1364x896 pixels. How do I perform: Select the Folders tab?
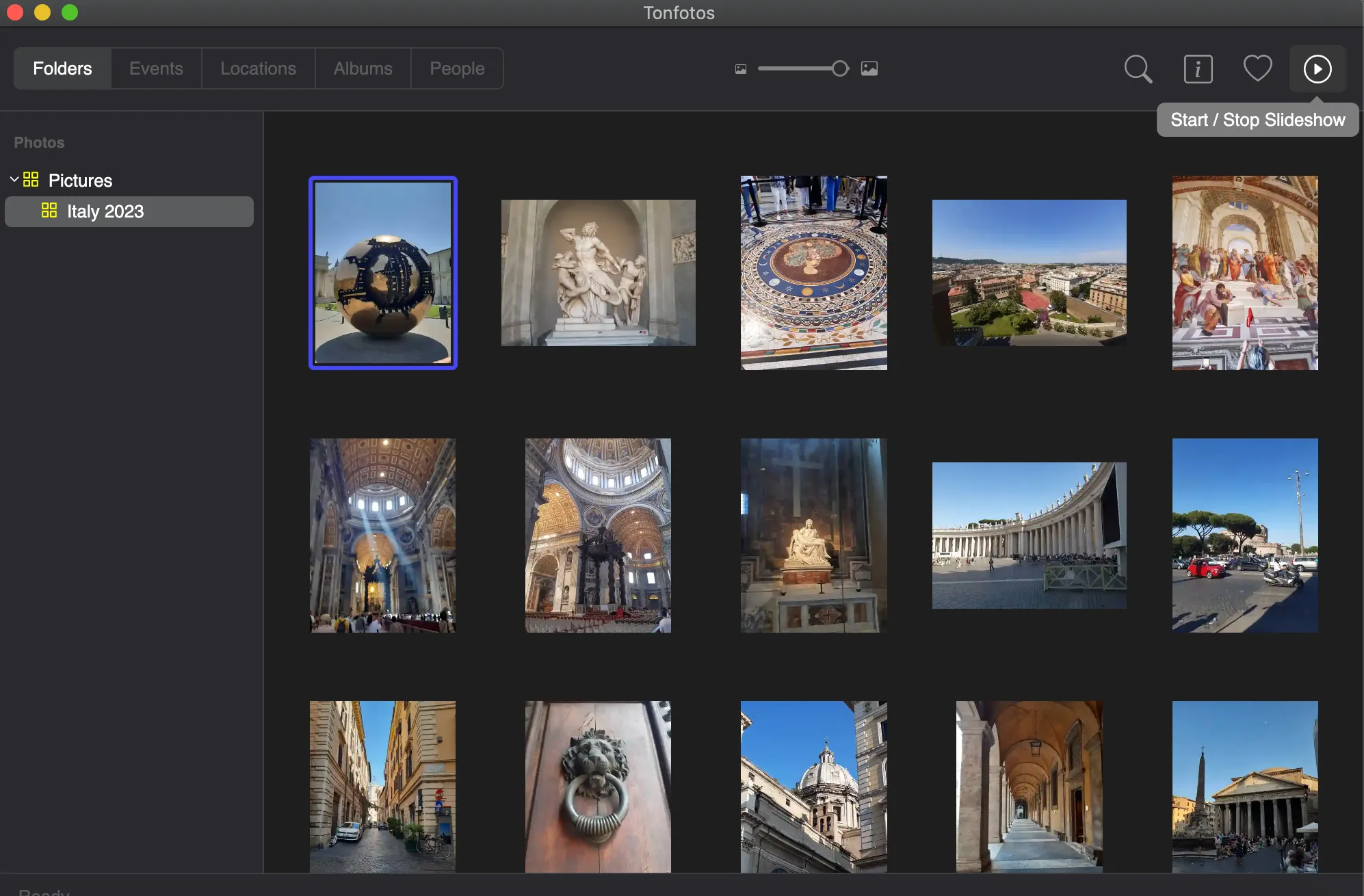[x=62, y=68]
